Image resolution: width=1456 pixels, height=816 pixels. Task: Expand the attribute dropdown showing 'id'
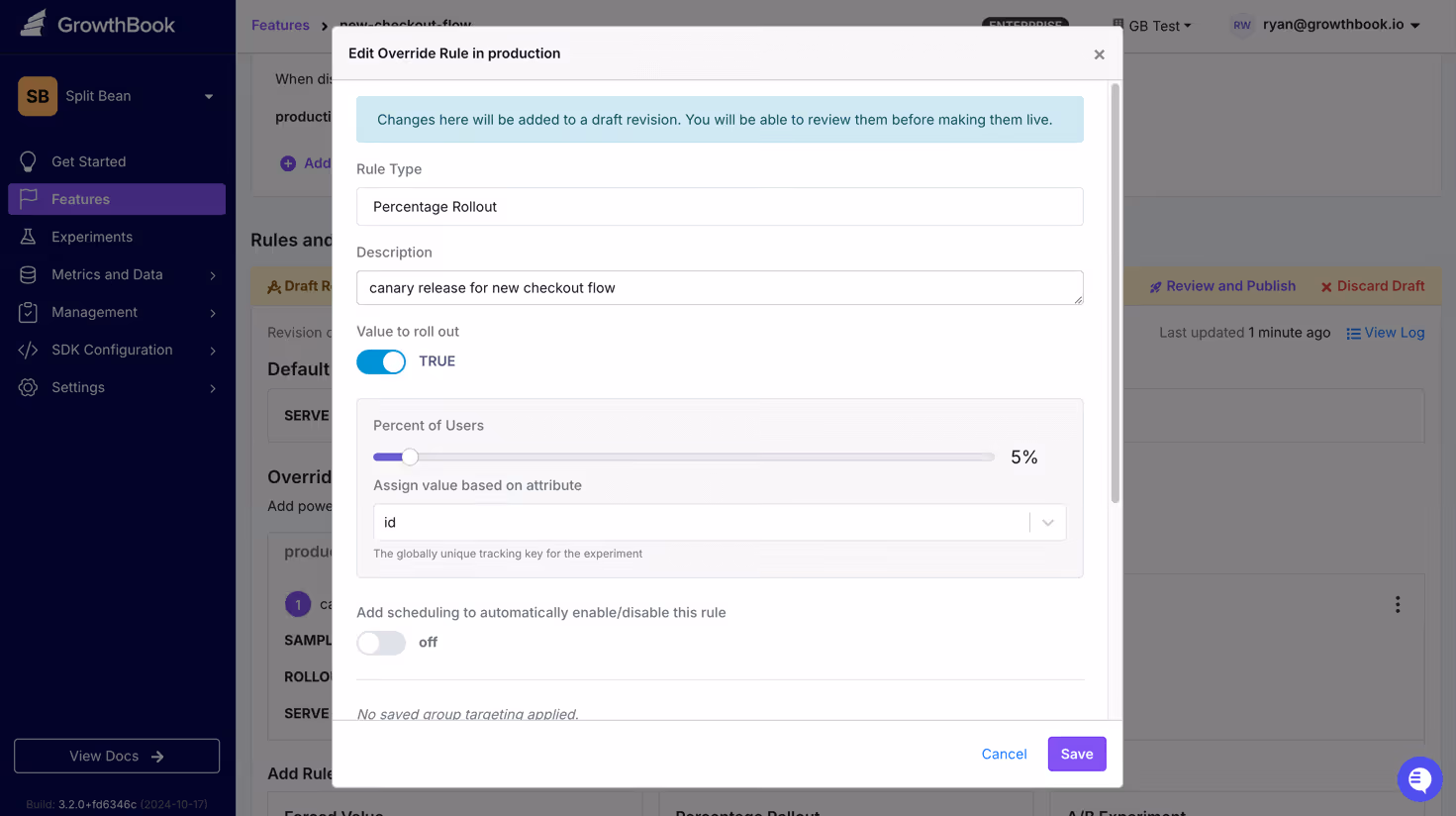[1046, 522]
